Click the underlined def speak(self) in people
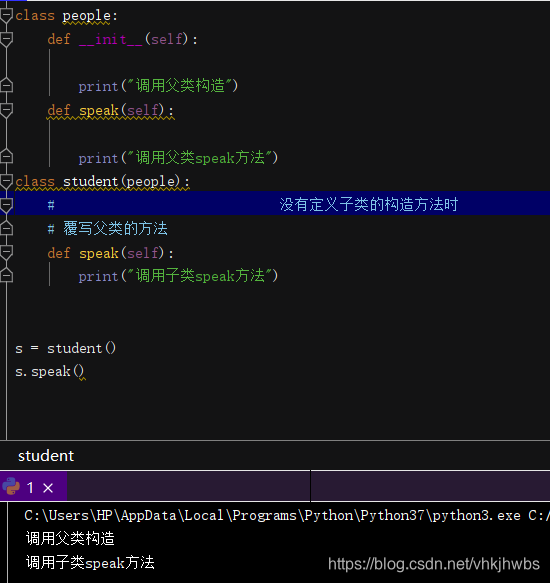 click(110, 110)
